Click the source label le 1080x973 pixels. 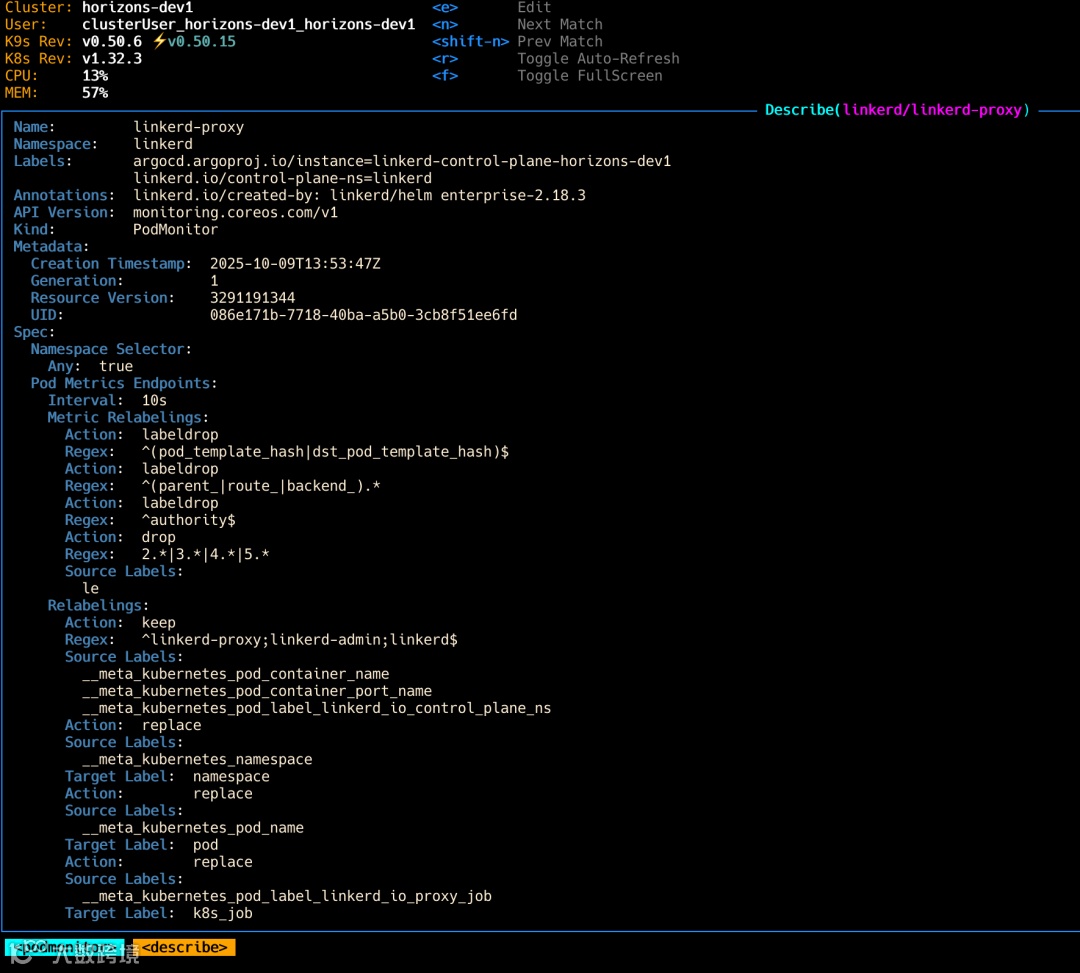(x=91, y=589)
